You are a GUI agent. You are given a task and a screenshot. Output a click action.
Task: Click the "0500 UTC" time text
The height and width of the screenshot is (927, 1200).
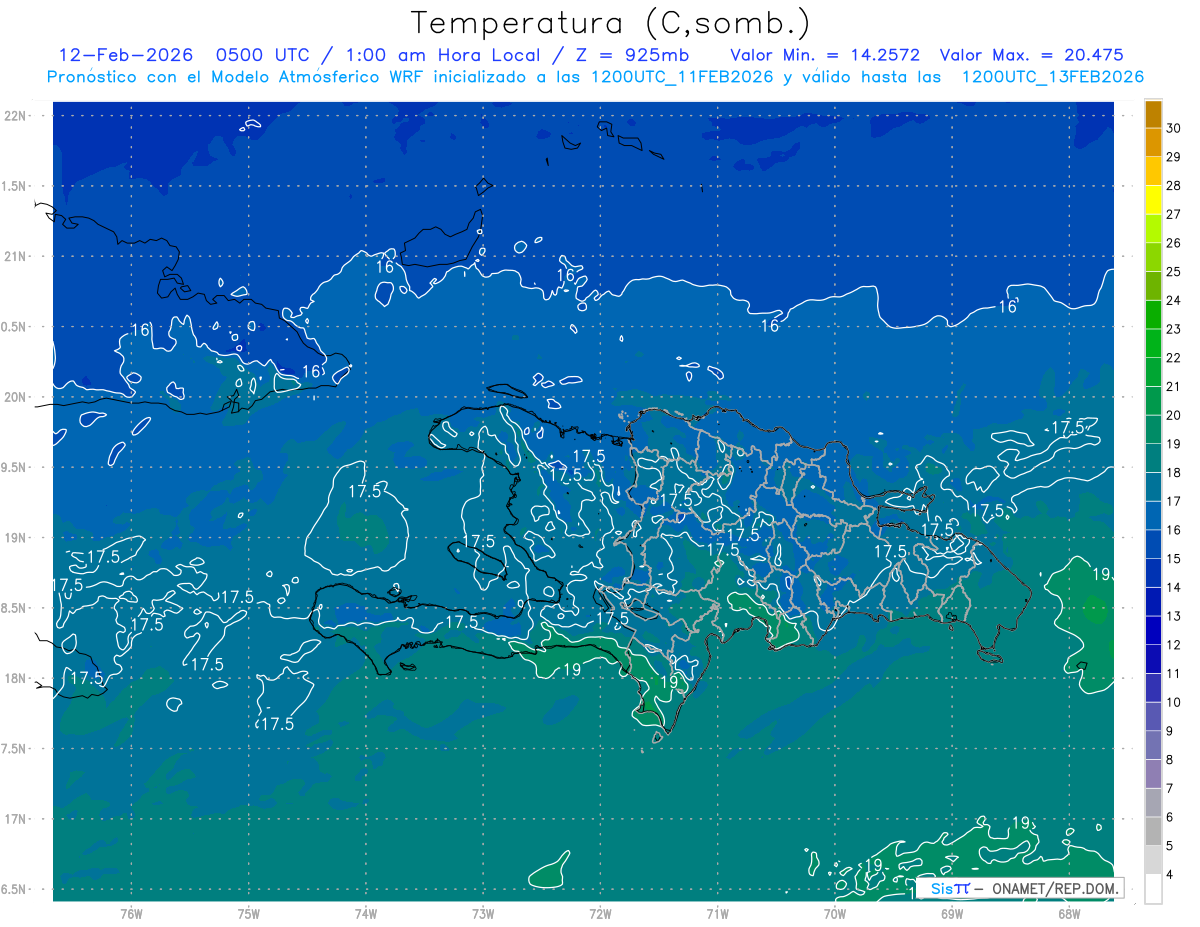[x=263, y=55]
